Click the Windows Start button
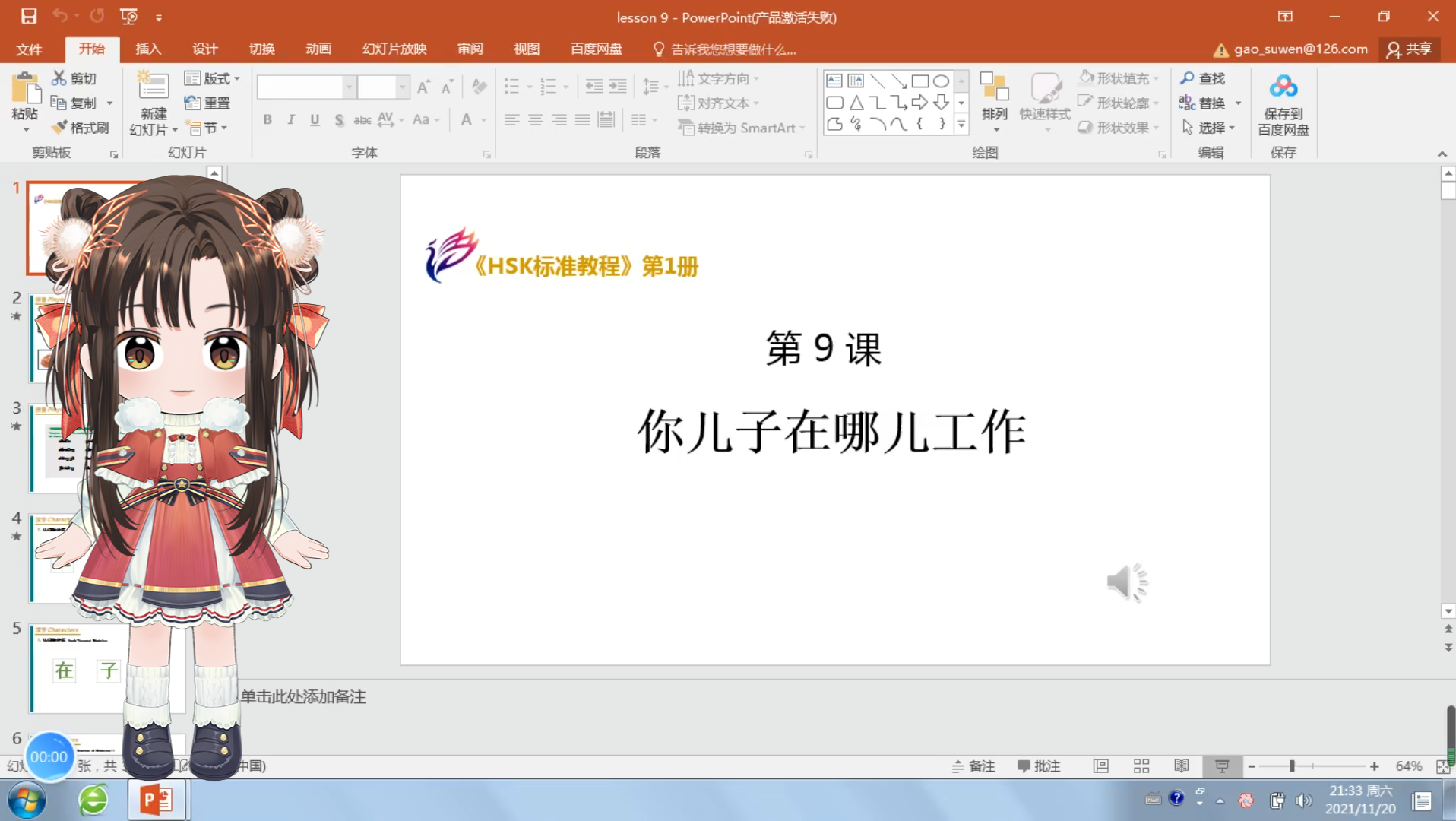 click(x=27, y=800)
